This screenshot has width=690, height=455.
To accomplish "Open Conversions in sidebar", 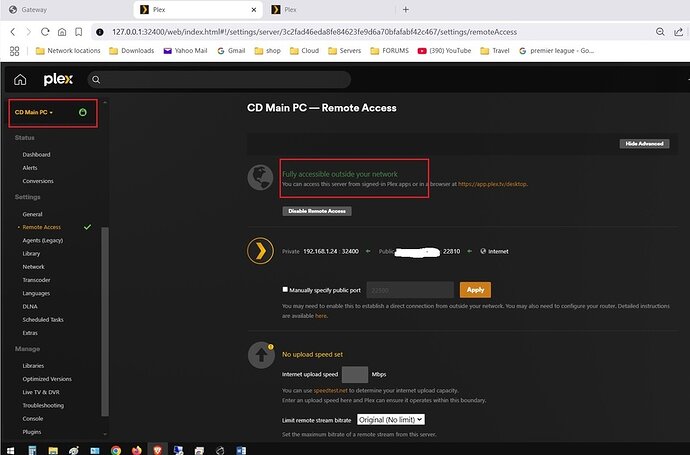I will 38,181.
